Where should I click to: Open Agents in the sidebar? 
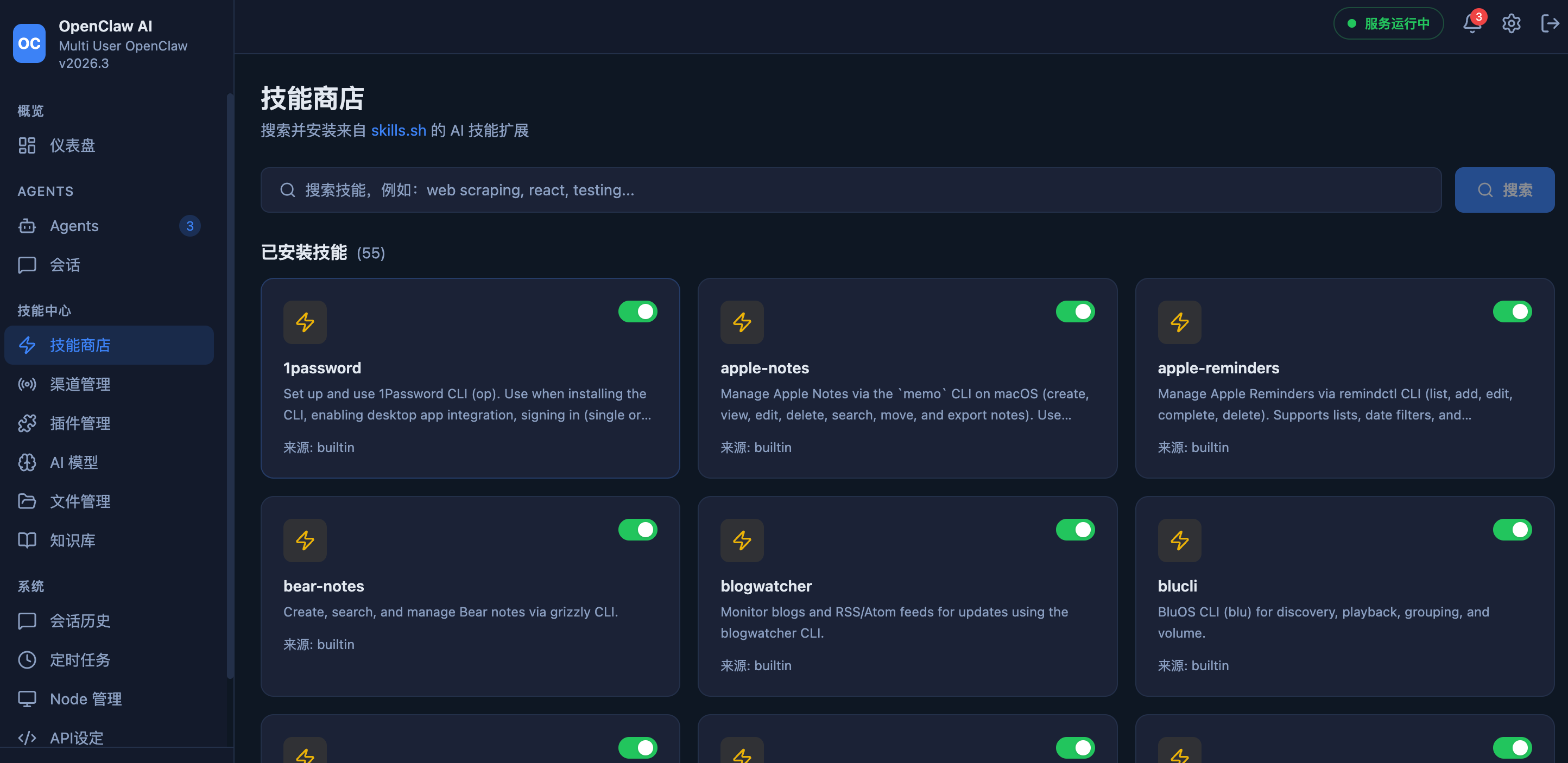coord(109,226)
